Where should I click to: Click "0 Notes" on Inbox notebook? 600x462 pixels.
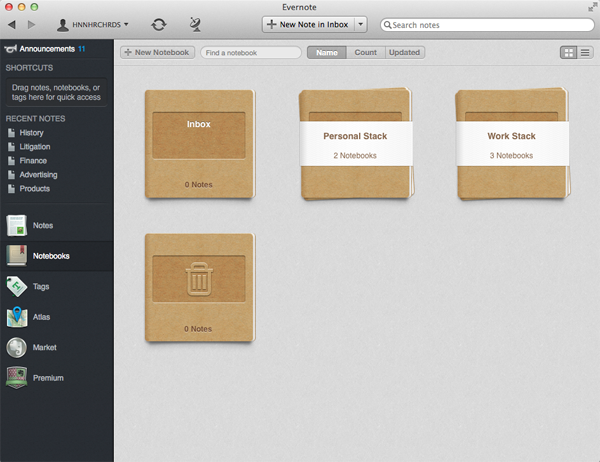click(199, 184)
